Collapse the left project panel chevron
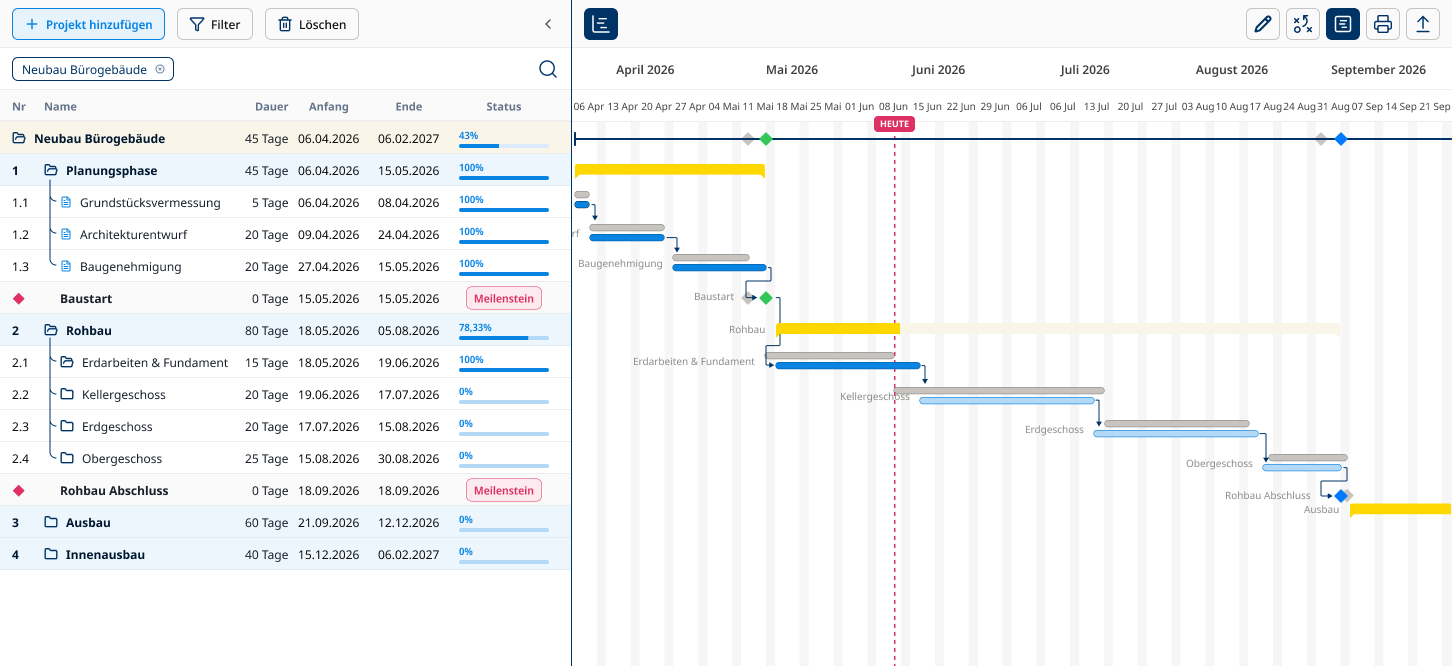 [x=548, y=24]
